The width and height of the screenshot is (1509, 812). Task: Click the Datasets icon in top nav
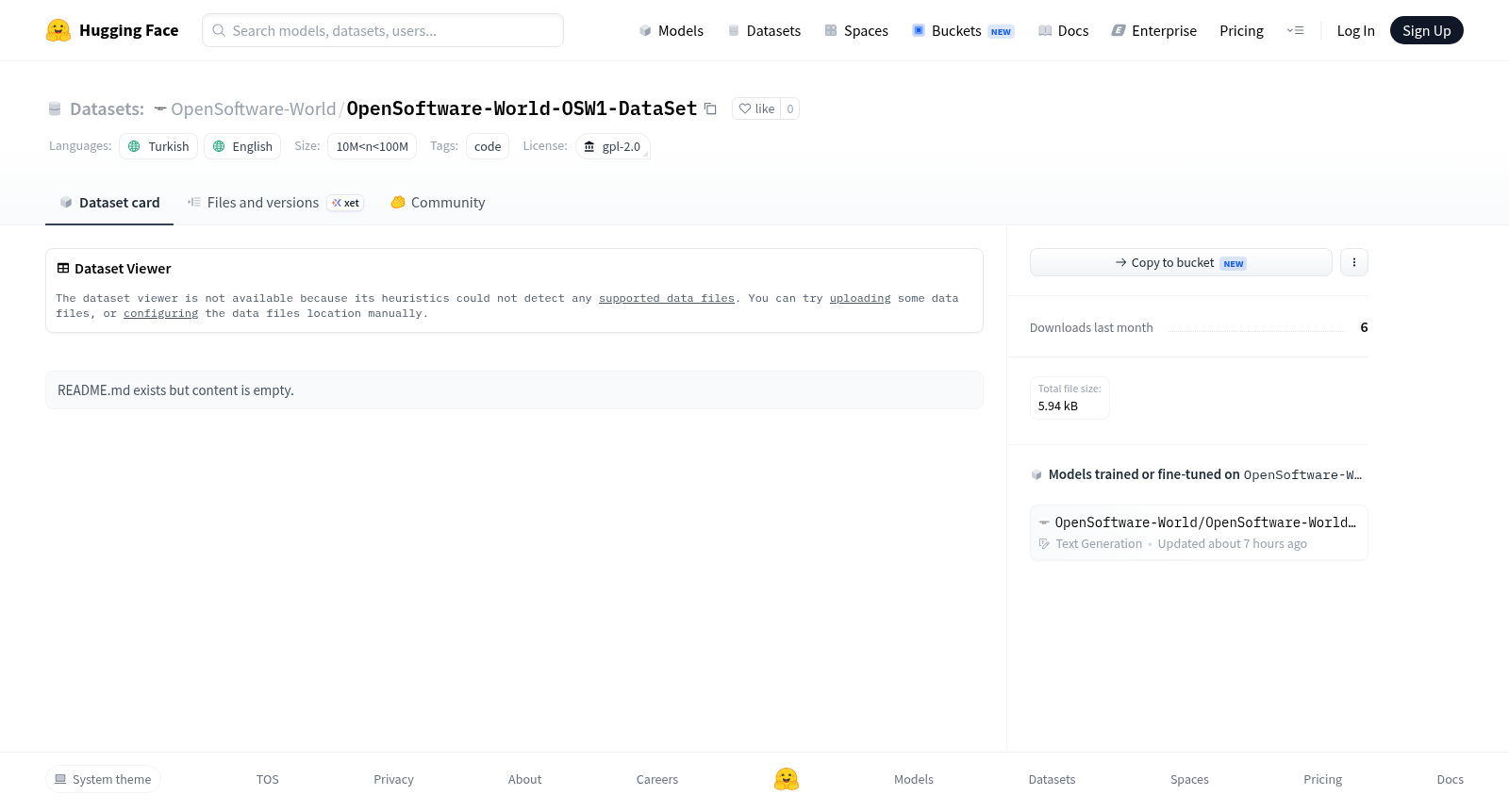[734, 30]
